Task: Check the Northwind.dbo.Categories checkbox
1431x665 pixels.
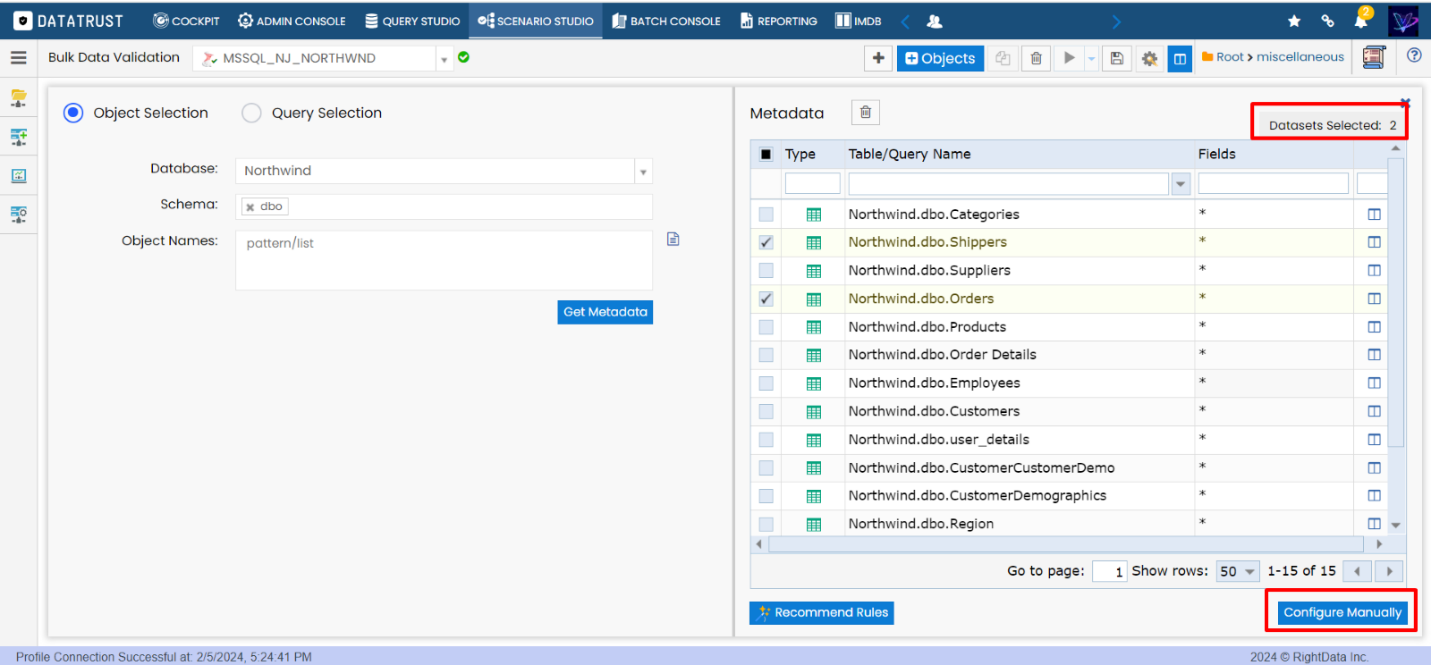Action: pos(766,214)
